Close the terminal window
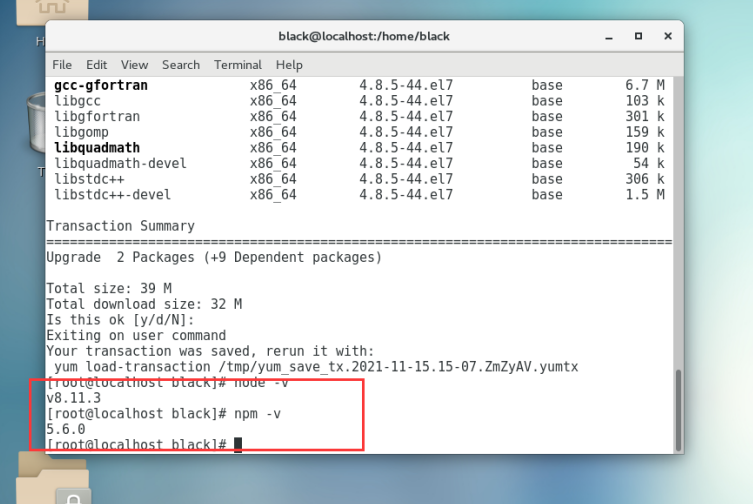 (668, 36)
